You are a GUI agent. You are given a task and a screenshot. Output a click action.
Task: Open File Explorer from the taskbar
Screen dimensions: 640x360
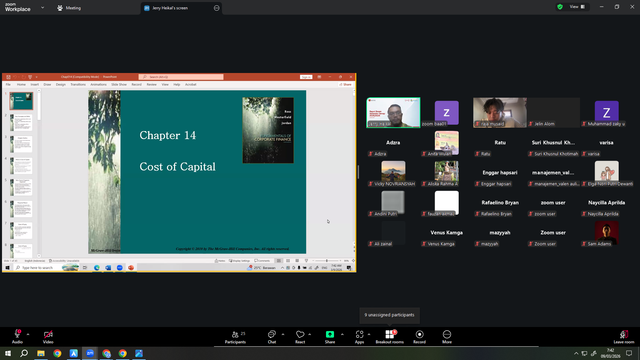point(41,353)
